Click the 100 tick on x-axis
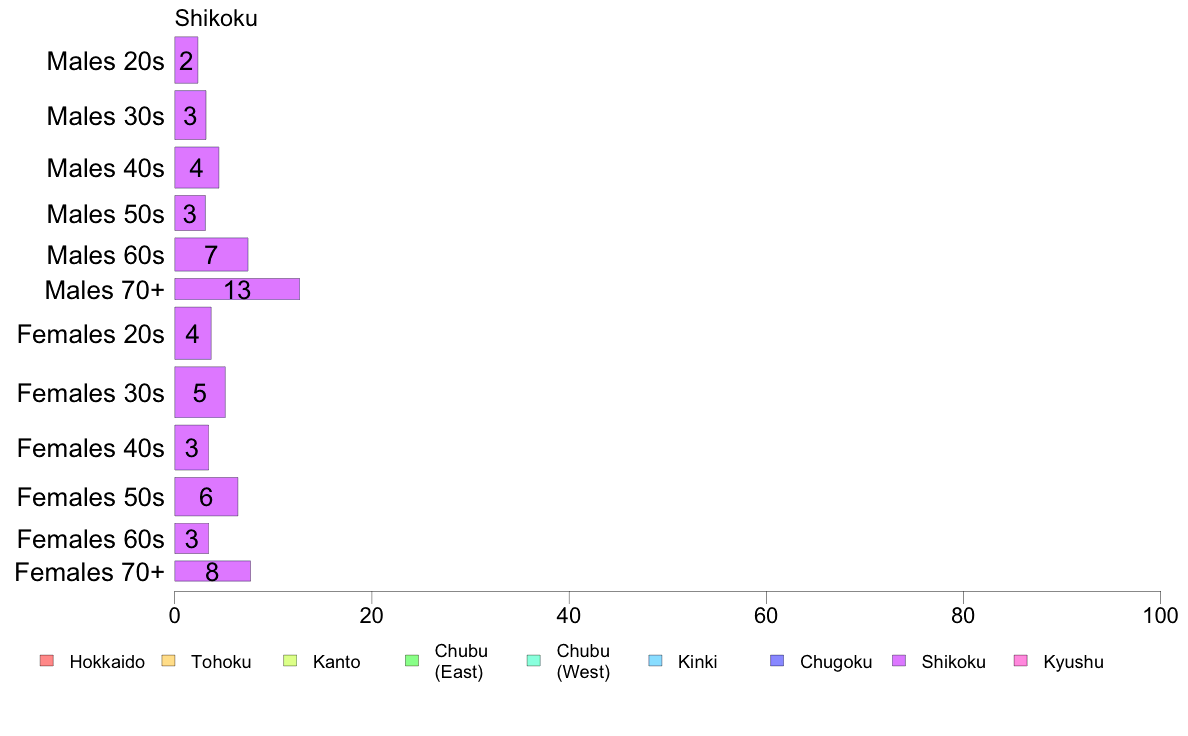Image resolution: width=1188 pixels, height=736 pixels. click(x=1160, y=615)
